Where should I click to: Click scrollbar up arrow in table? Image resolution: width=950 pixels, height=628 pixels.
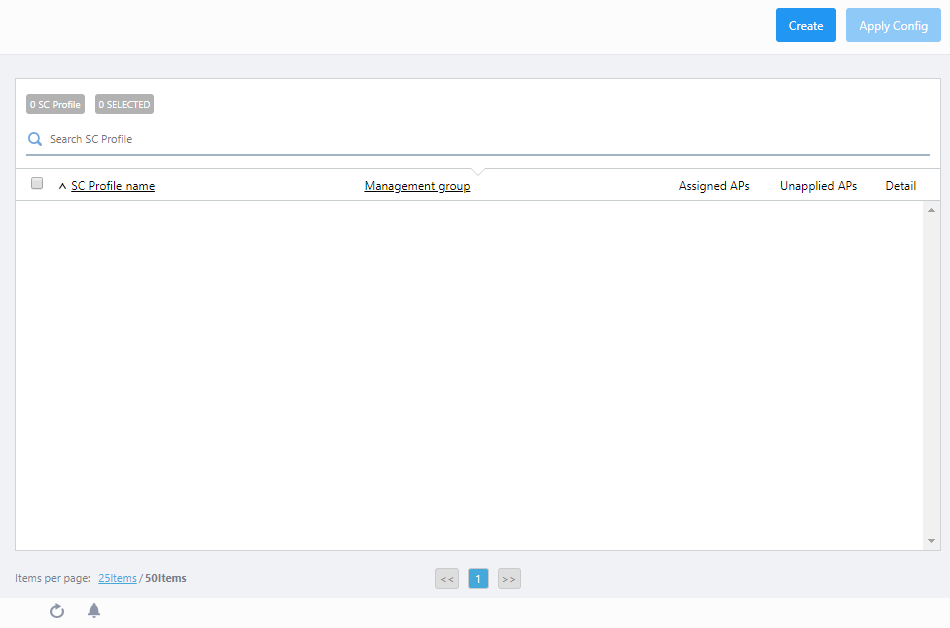coord(931,210)
